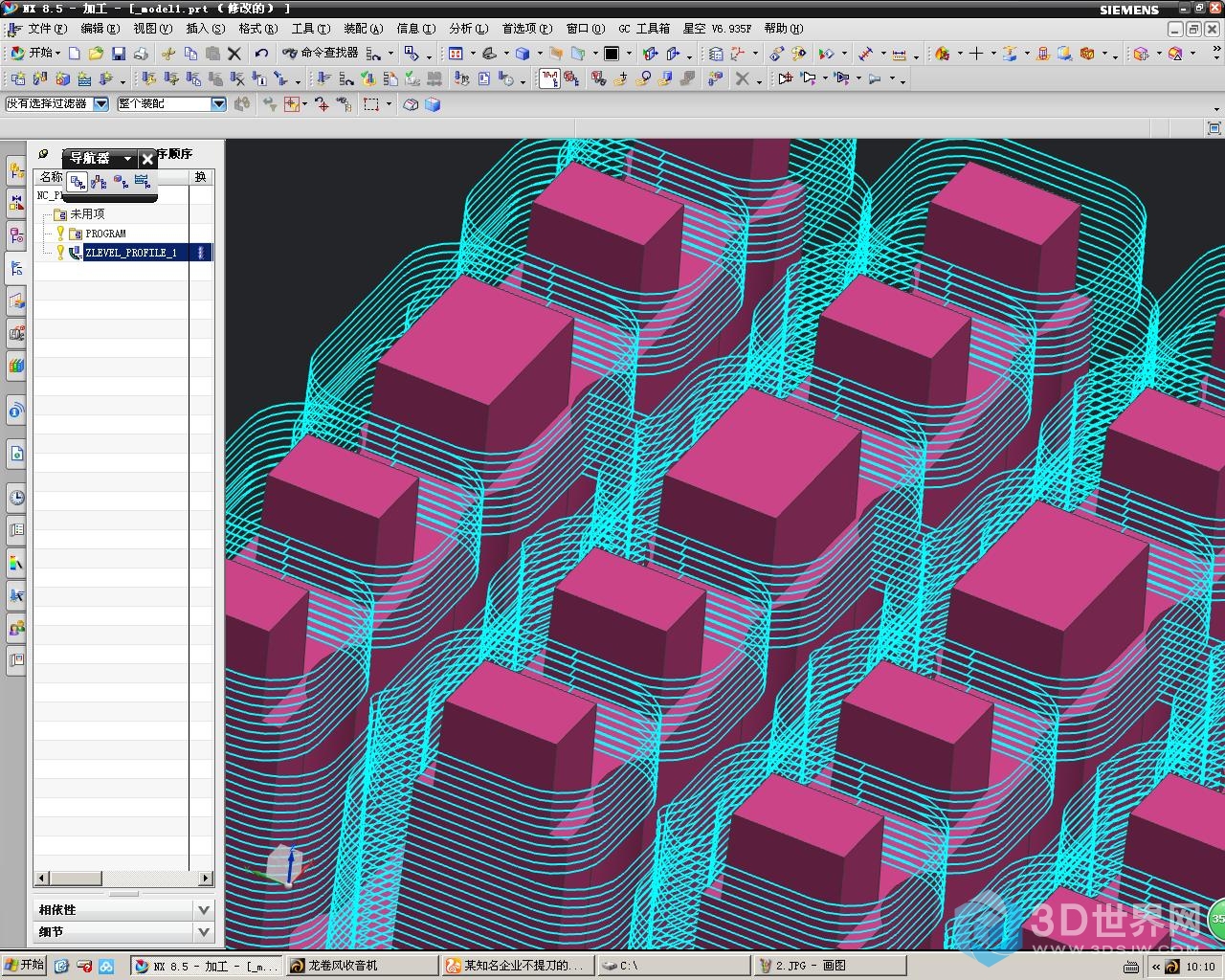Click the 名称 column header
Screen dimensions: 1225x980
(51, 177)
